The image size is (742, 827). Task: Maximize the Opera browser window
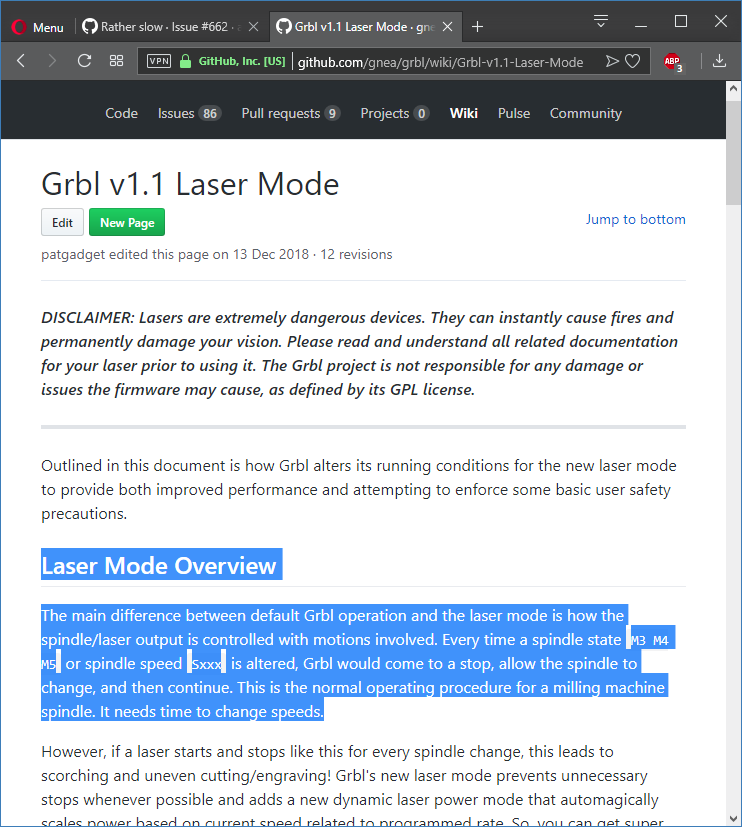point(681,22)
